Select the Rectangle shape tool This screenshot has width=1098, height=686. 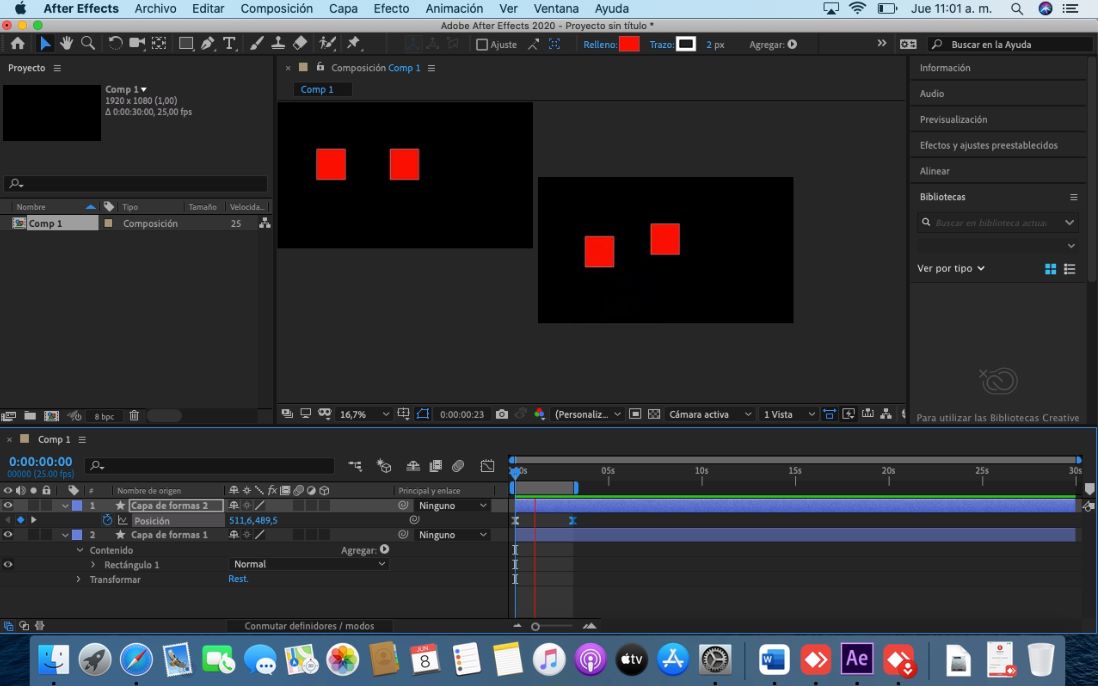[x=186, y=44]
